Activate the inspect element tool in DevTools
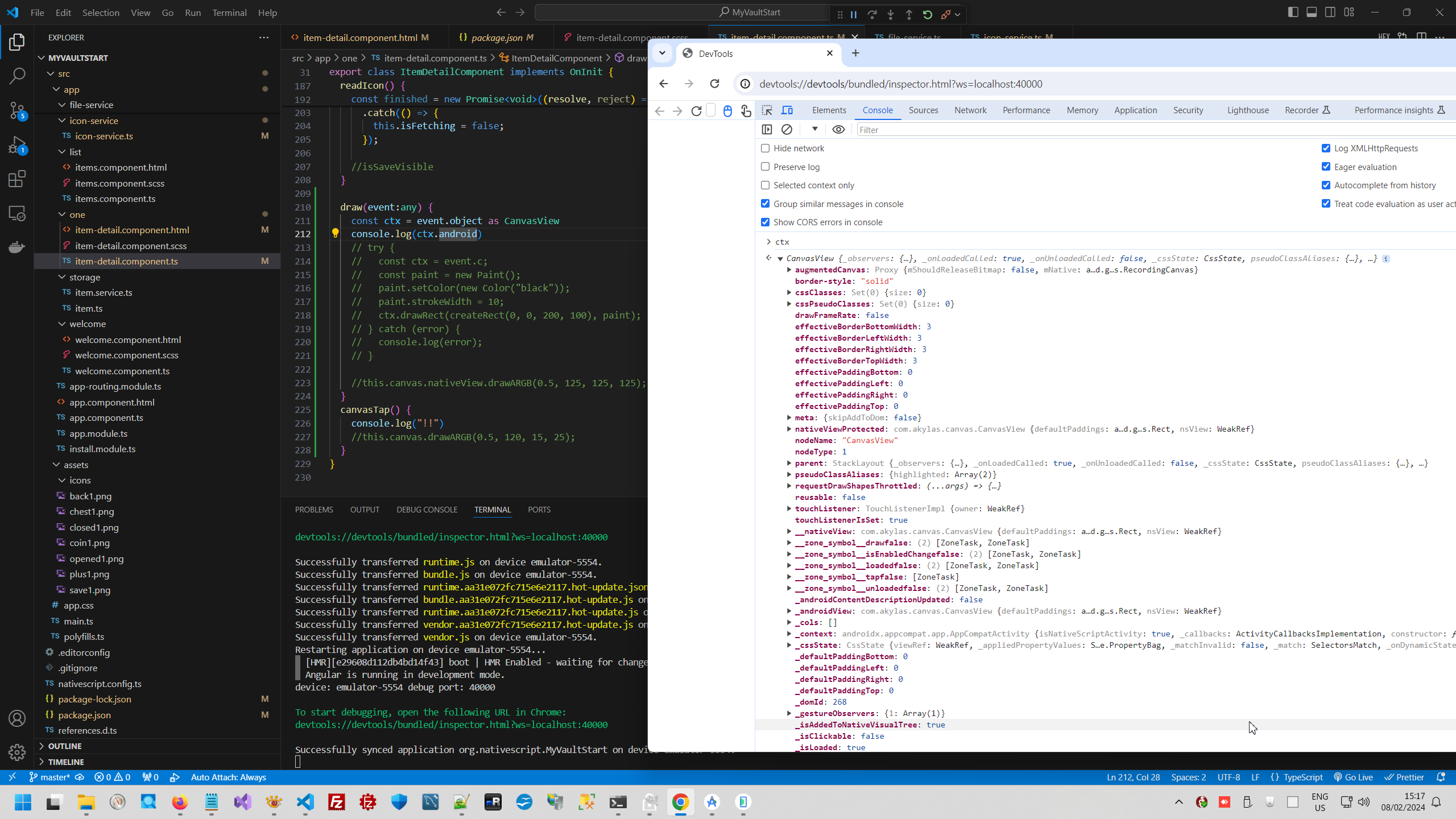 767,111
